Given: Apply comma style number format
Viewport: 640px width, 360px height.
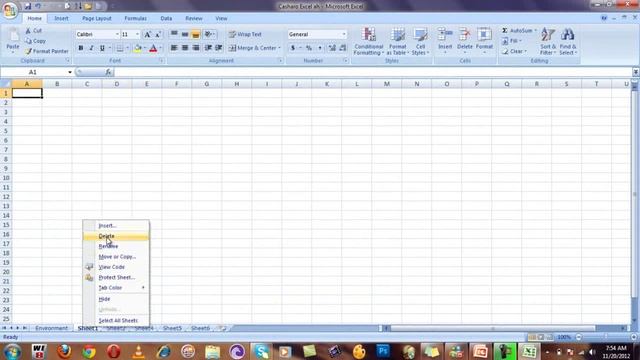Looking at the screenshot, I should coord(320,48).
